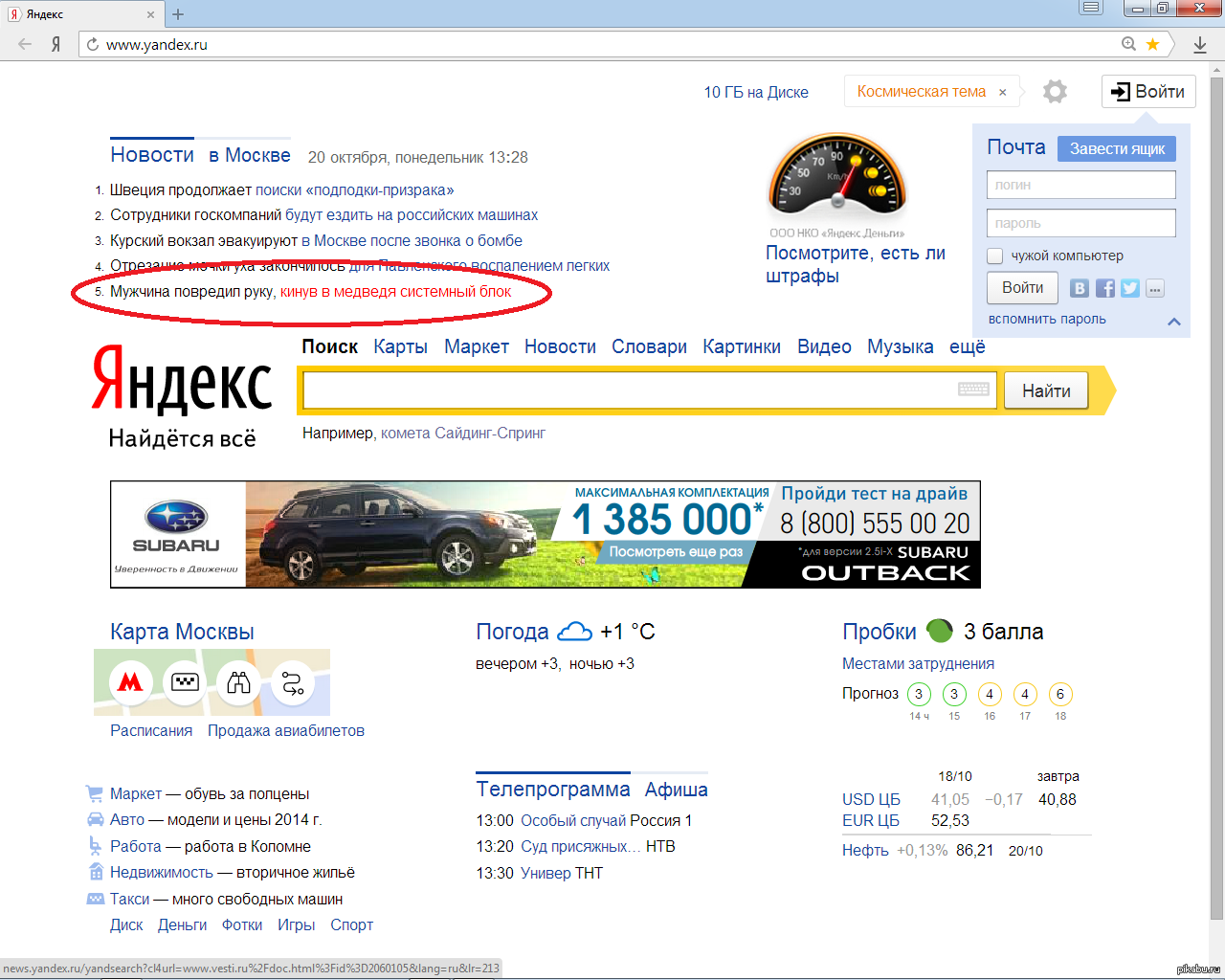Open the taxi icon on Moscow map

click(x=185, y=682)
